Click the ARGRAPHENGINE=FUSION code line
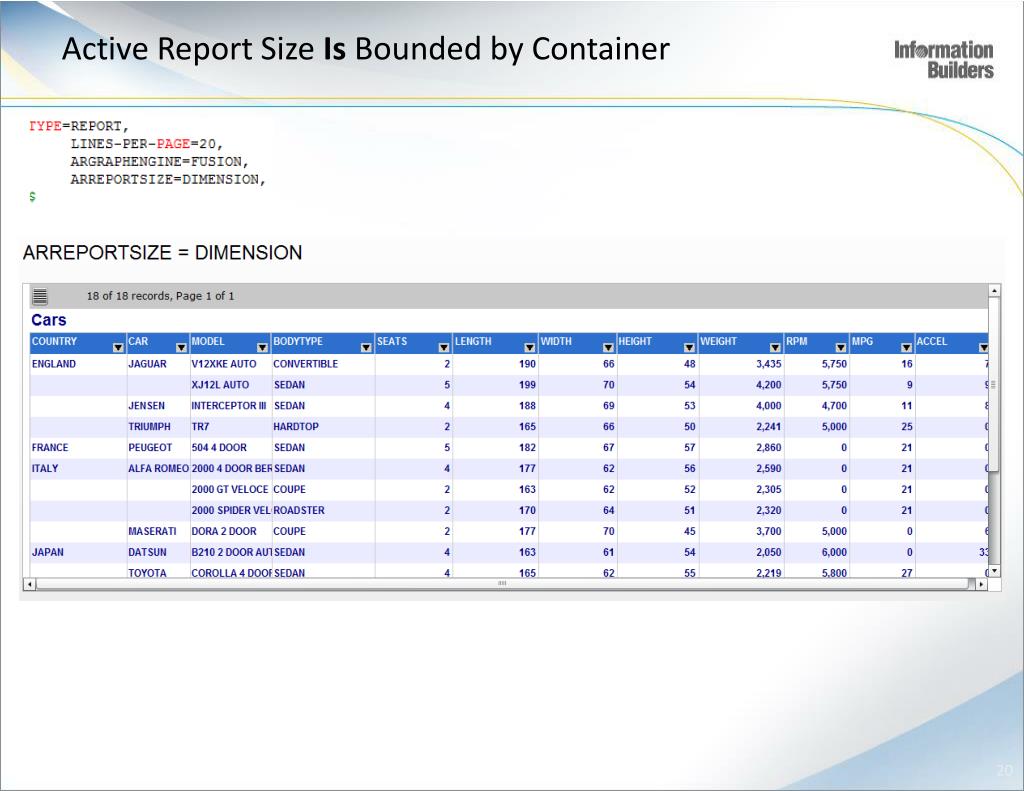 click(159, 161)
